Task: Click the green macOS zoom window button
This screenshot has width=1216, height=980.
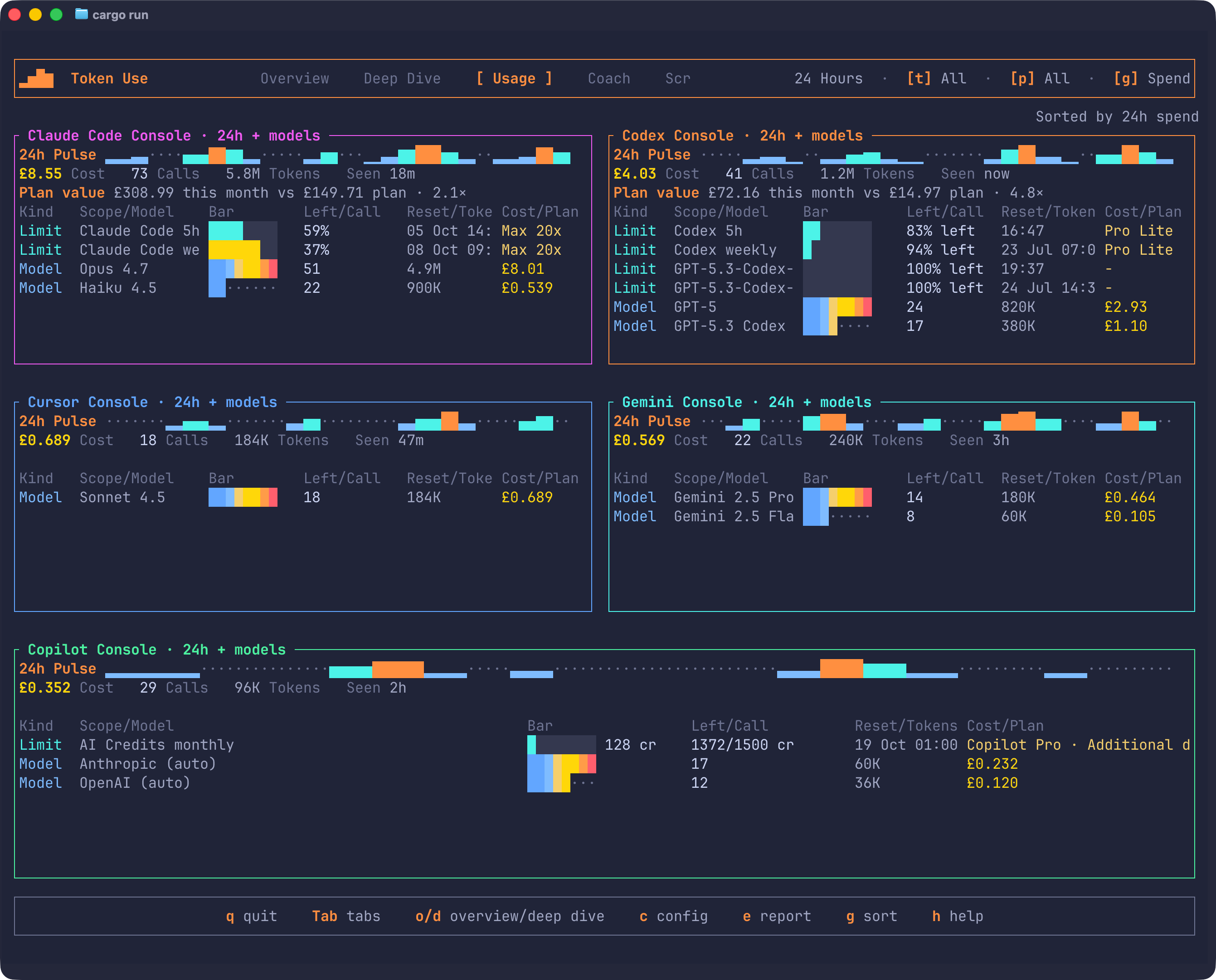Action: (57, 15)
